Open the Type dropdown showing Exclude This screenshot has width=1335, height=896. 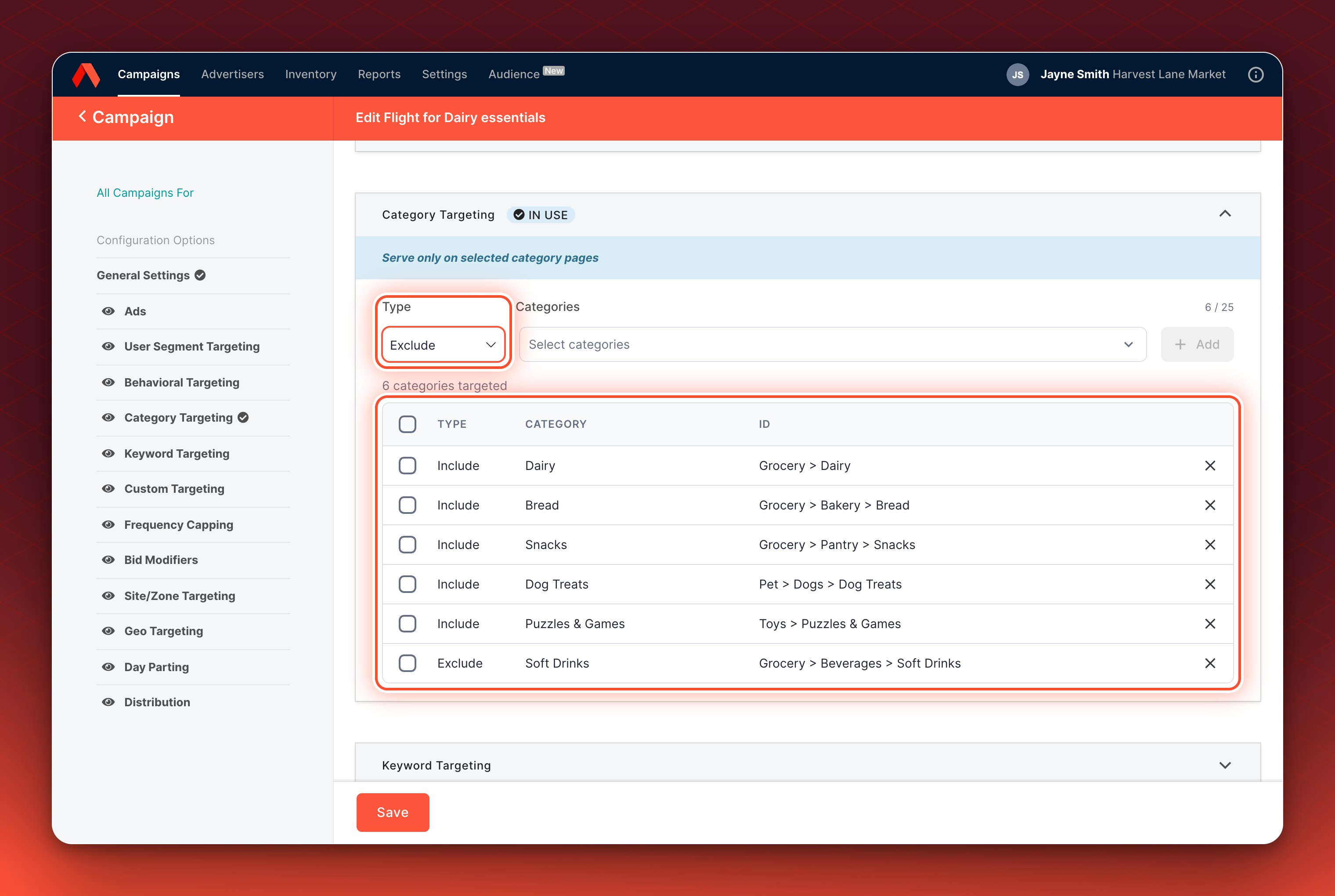coord(443,345)
